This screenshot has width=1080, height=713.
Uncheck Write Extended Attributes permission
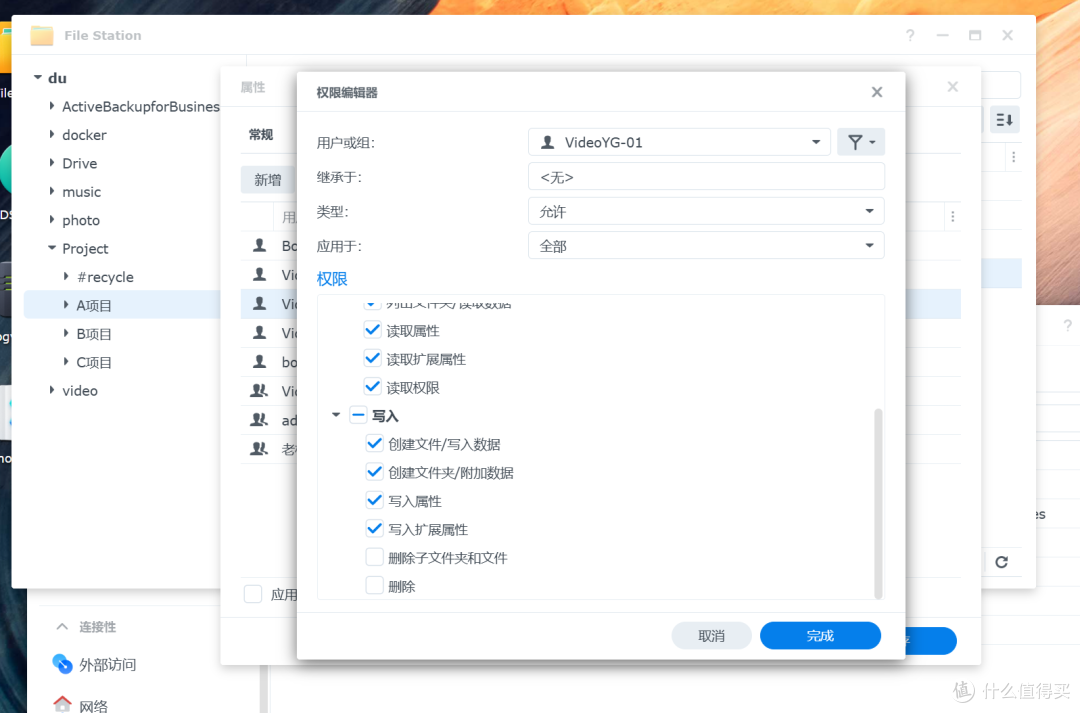click(x=375, y=528)
